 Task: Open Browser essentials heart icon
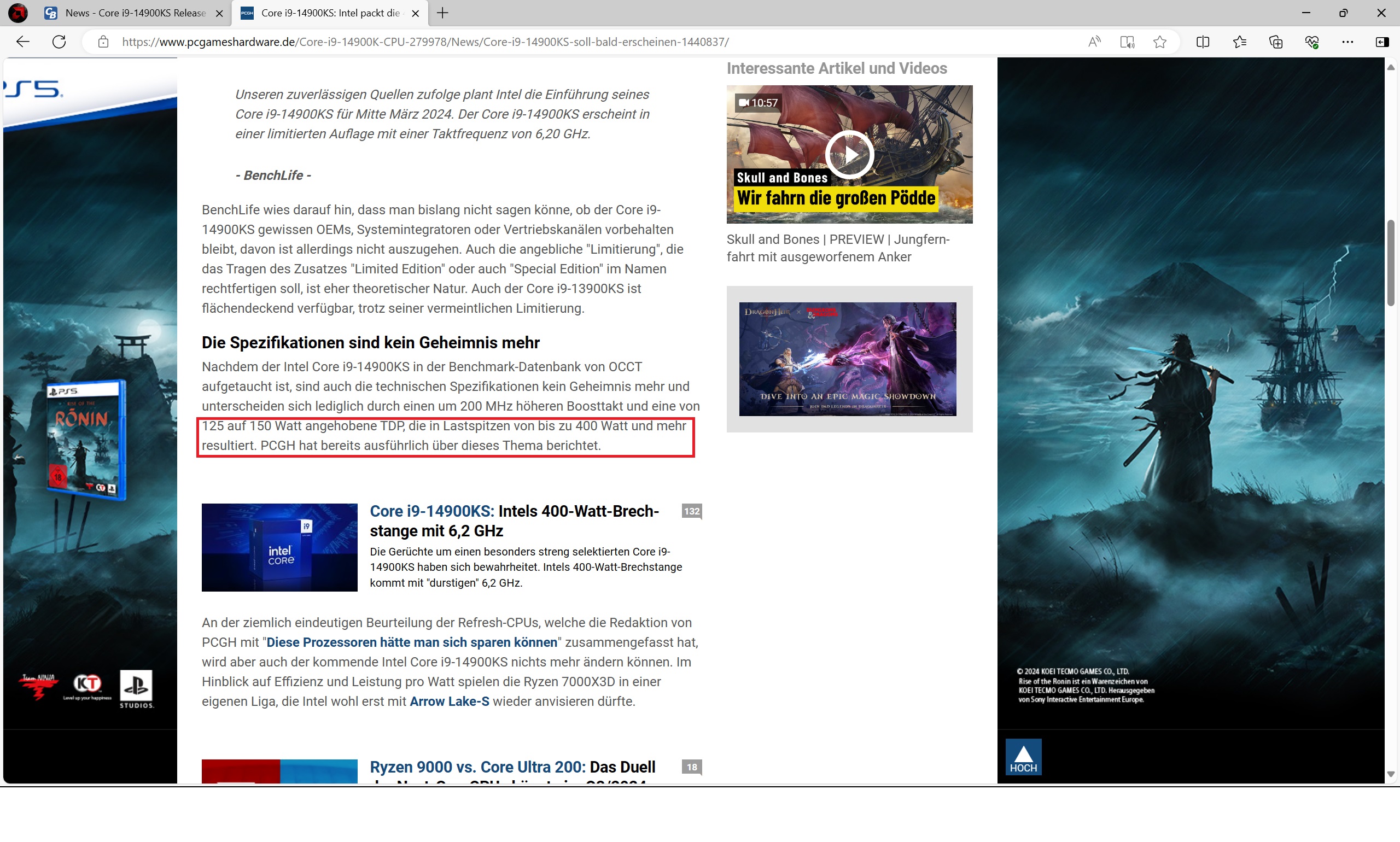1311,42
